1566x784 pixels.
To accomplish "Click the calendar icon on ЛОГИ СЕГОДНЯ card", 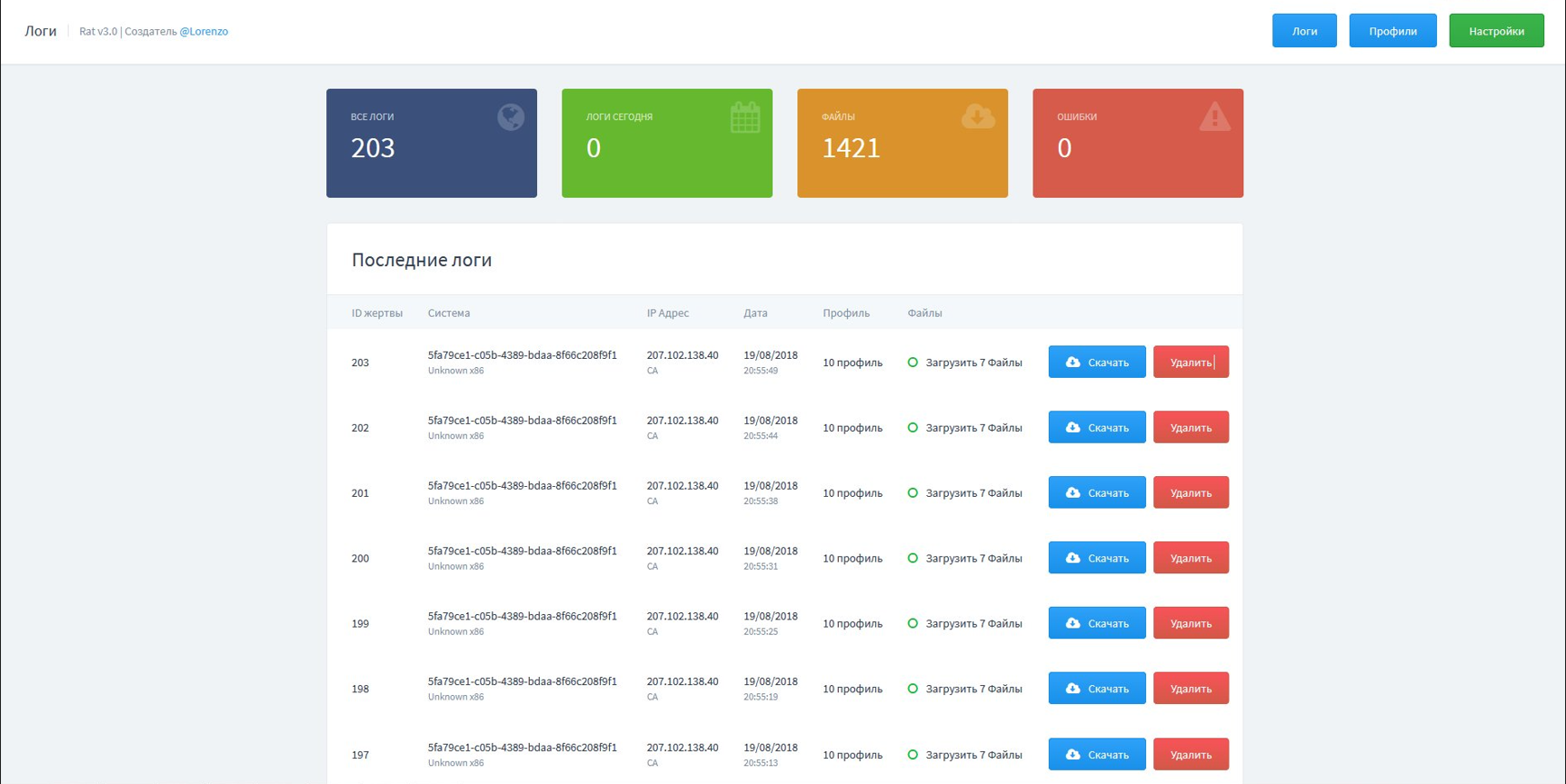I will 744,118.
